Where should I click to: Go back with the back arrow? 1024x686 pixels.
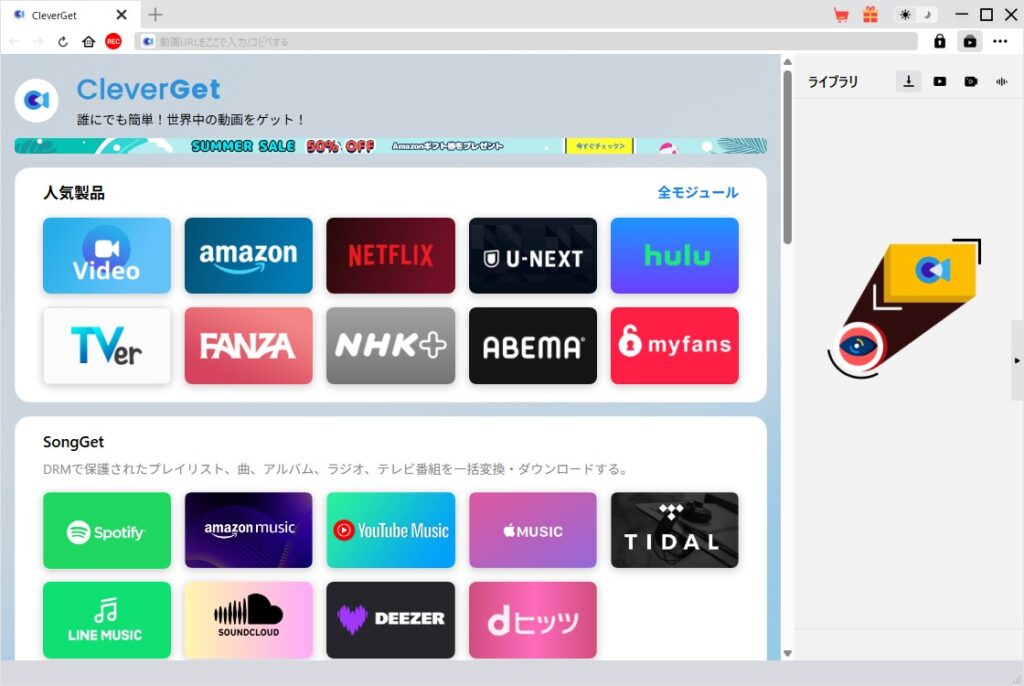(14, 42)
